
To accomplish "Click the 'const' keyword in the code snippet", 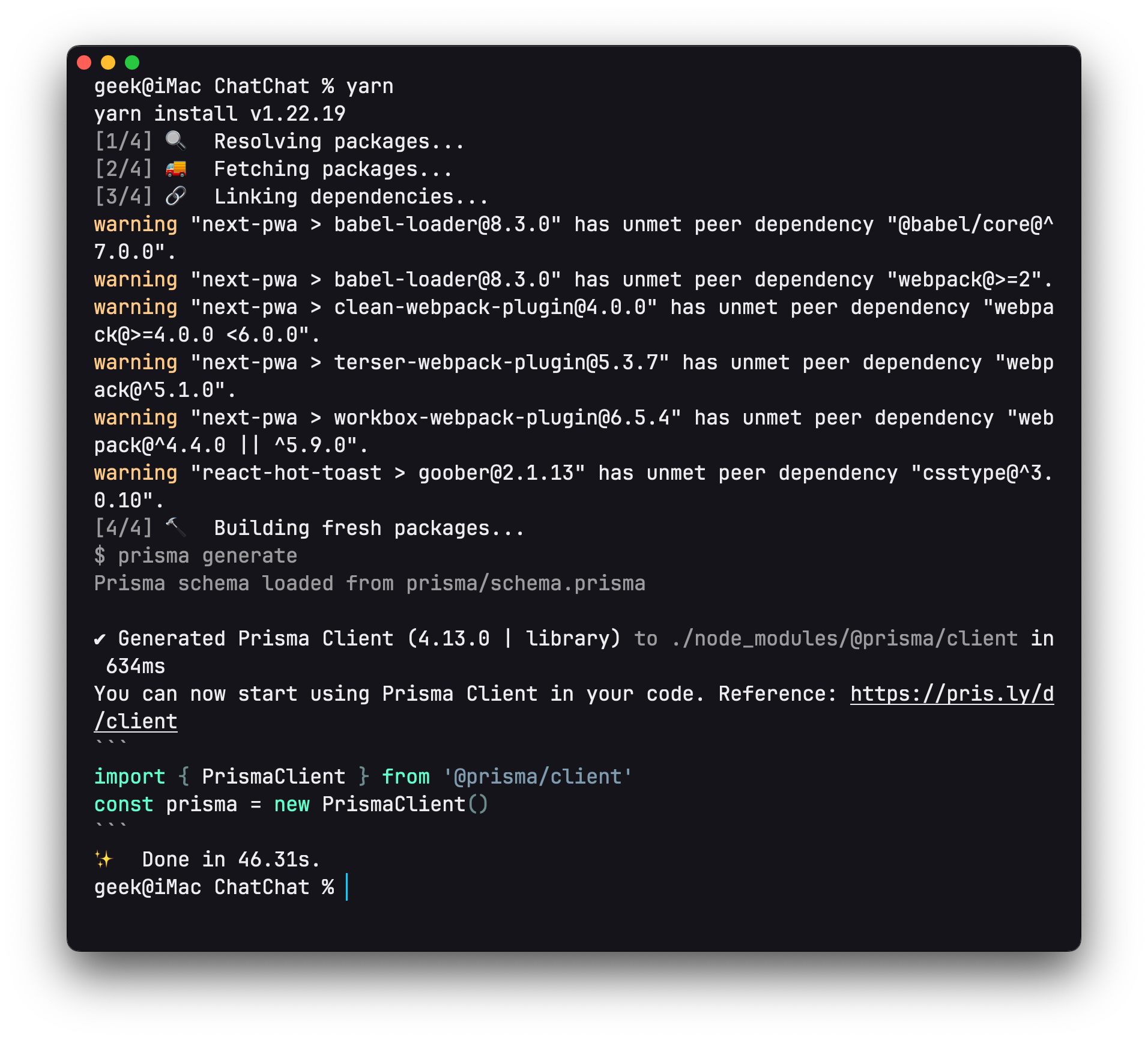I will [x=124, y=805].
